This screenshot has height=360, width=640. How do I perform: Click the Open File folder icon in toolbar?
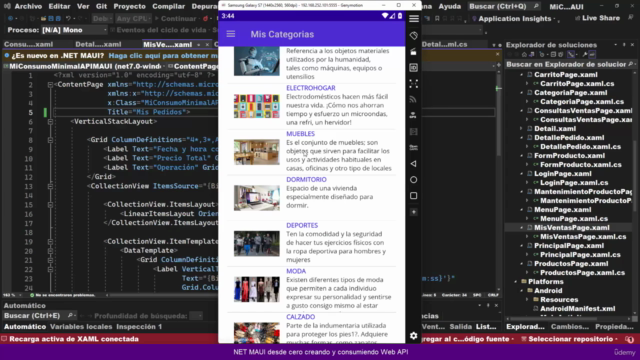coord(43,19)
